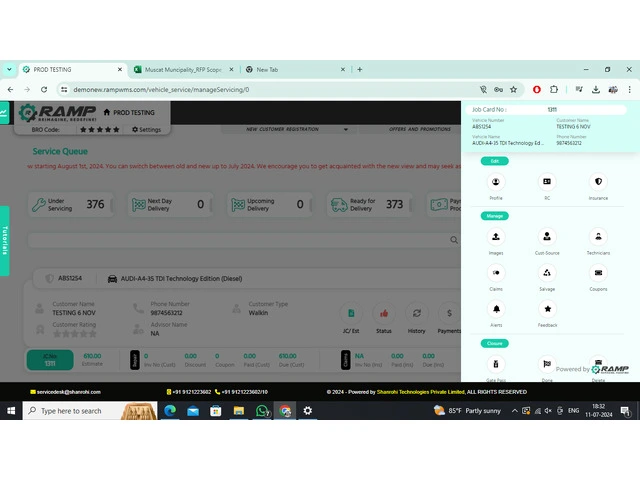
Task: Open the Insurance shield icon
Action: tap(598, 182)
